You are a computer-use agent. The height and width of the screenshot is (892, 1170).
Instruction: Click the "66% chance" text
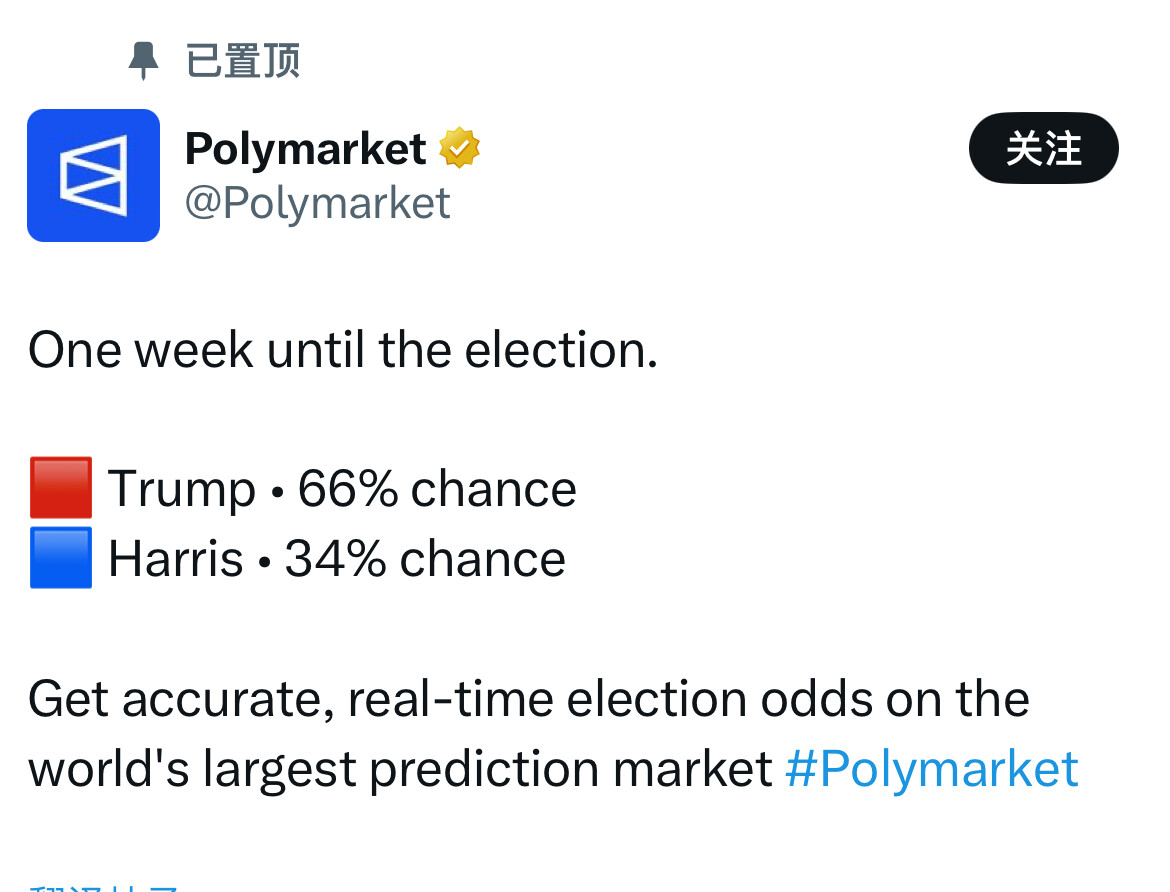[x=437, y=489]
